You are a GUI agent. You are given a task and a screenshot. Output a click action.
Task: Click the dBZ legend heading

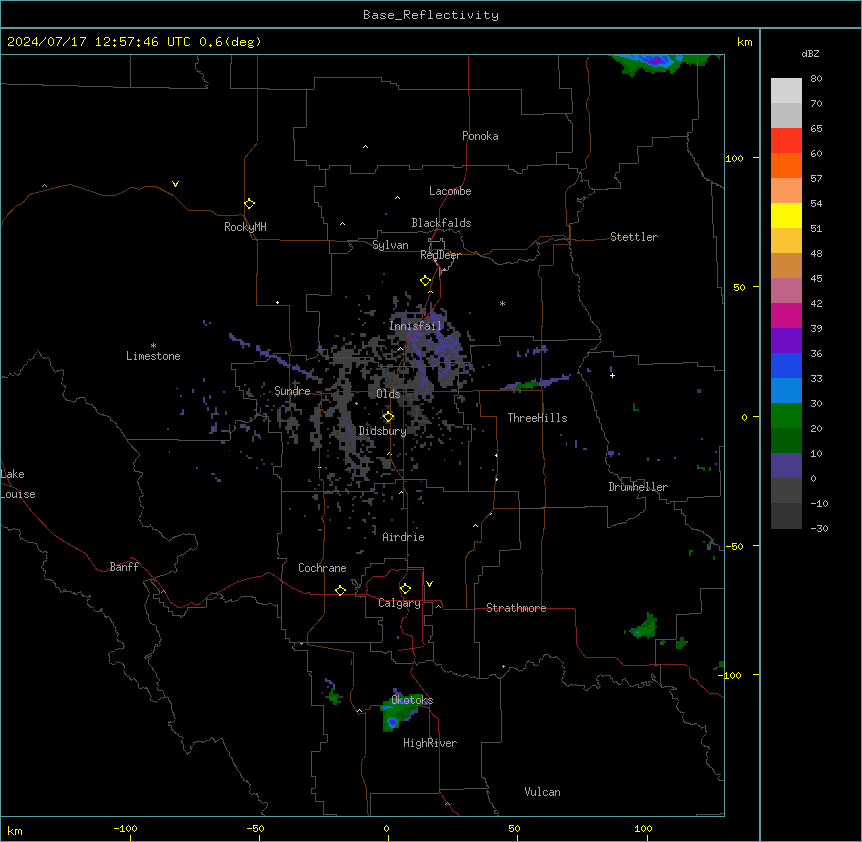coord(810,53)
